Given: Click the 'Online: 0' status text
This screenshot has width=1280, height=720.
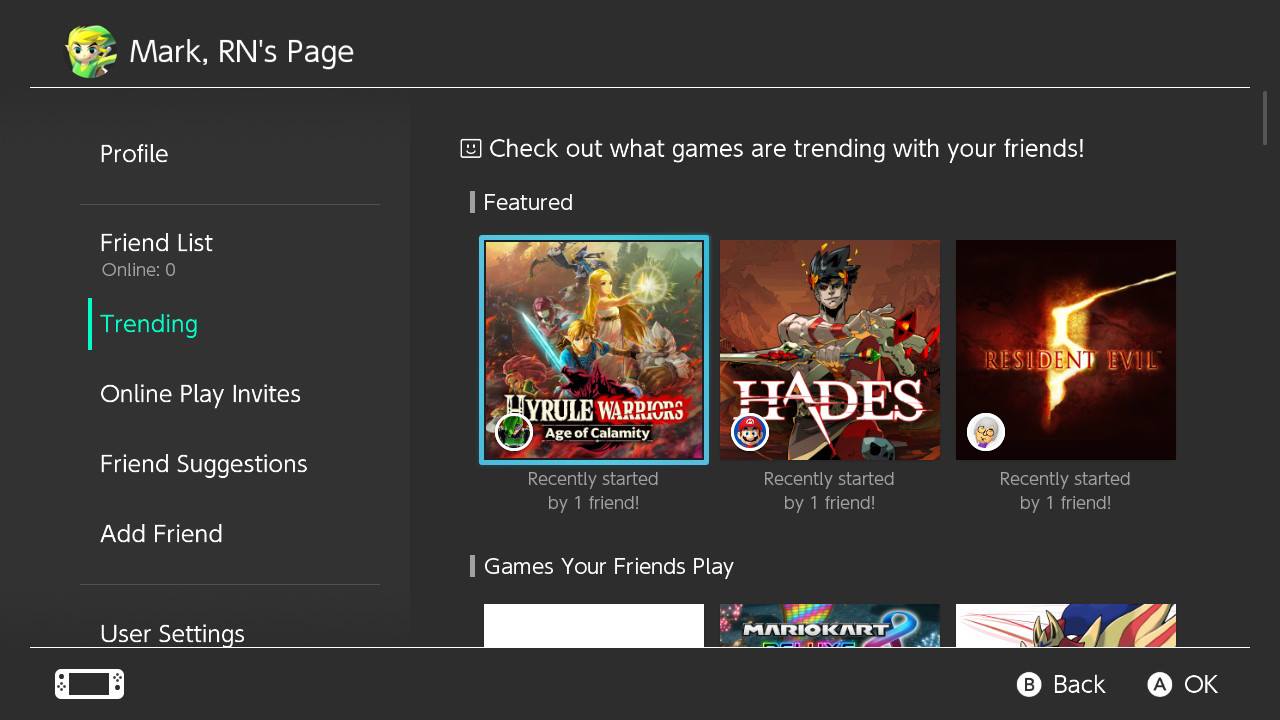Looking at the screenshot, I should point(139,270).
